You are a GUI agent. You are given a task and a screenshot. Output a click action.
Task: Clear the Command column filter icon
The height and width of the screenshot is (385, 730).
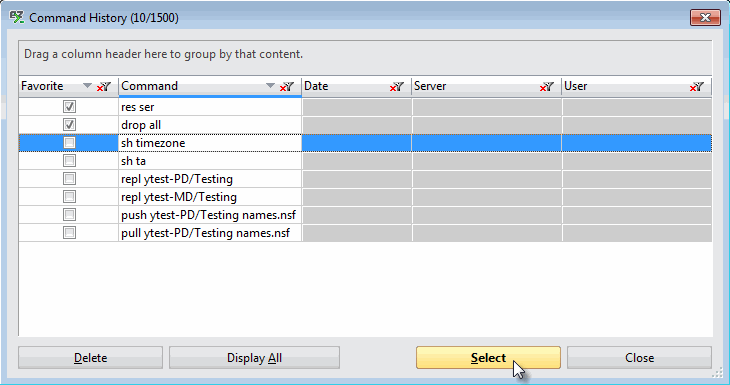pos(287,87)
